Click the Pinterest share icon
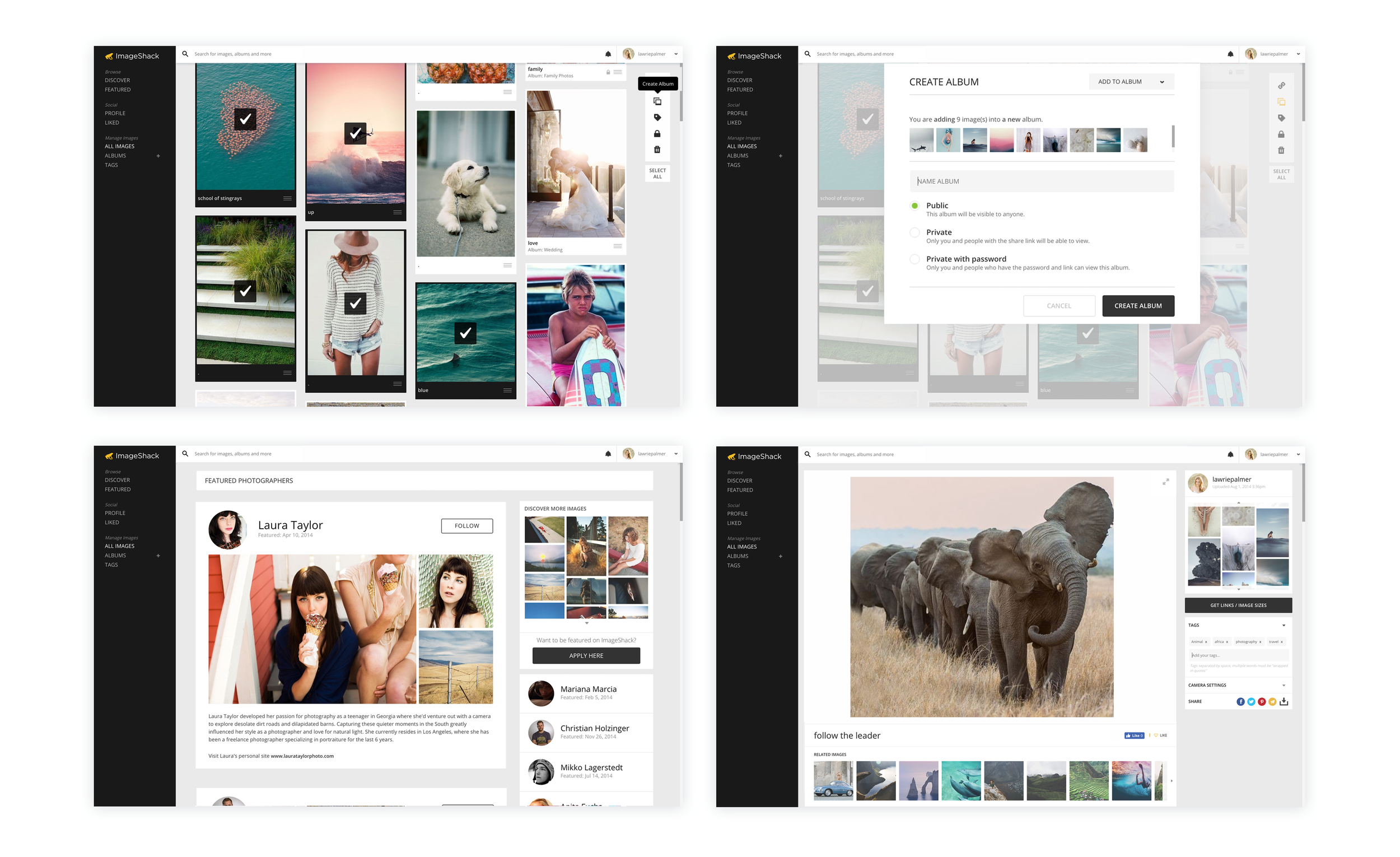 [x=1261, y=702]
